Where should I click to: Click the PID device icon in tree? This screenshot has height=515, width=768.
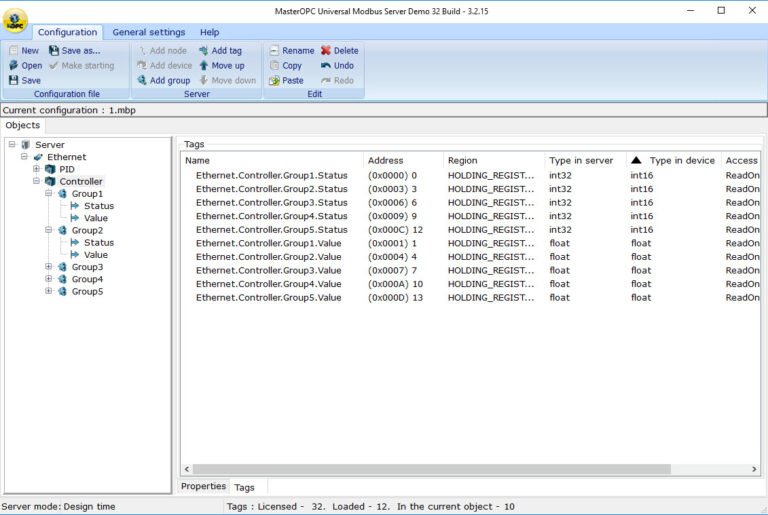click(x=50, y=169)
